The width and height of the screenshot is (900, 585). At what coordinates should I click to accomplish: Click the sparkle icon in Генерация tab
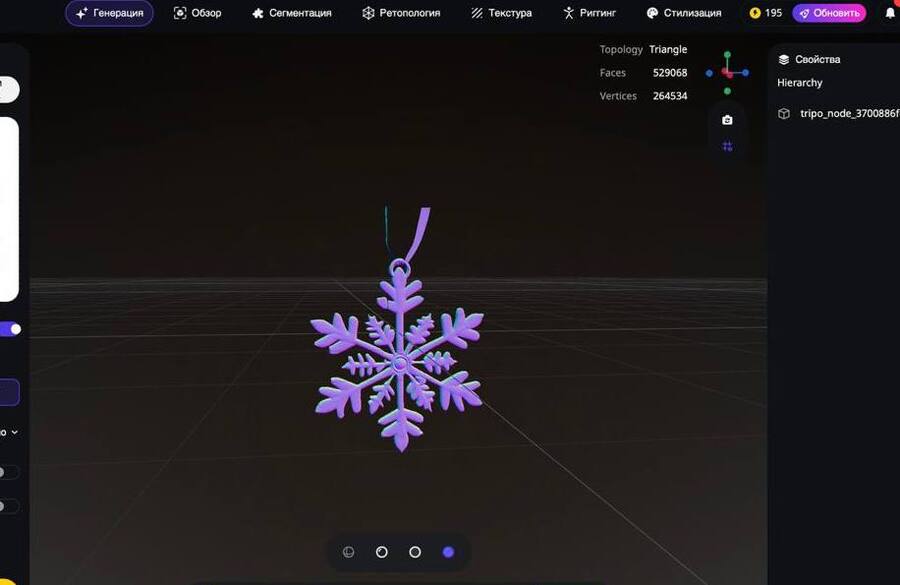82,13
